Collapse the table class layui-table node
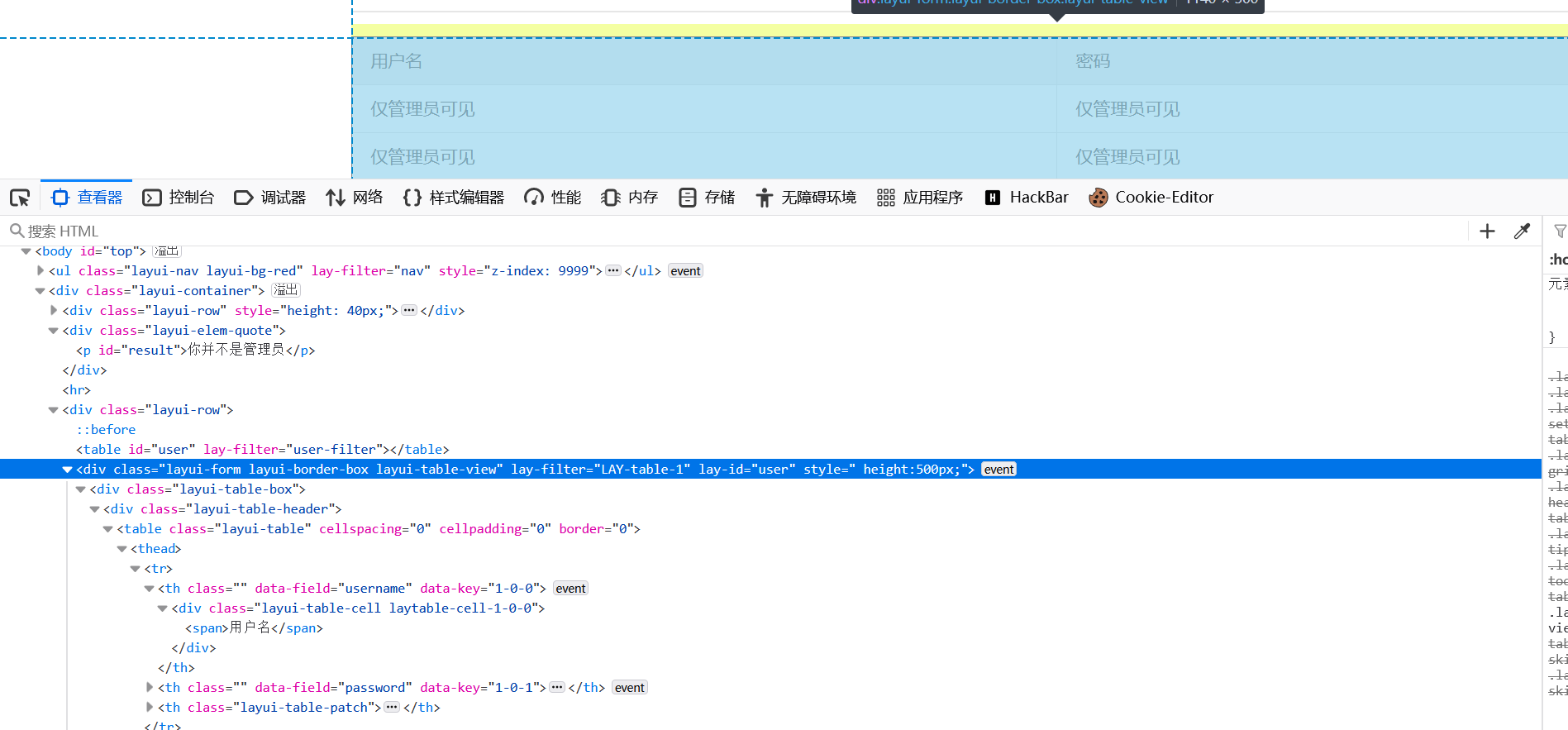Screen dimensions: 1568x730 pyautogui.click(x=108, y=529)
